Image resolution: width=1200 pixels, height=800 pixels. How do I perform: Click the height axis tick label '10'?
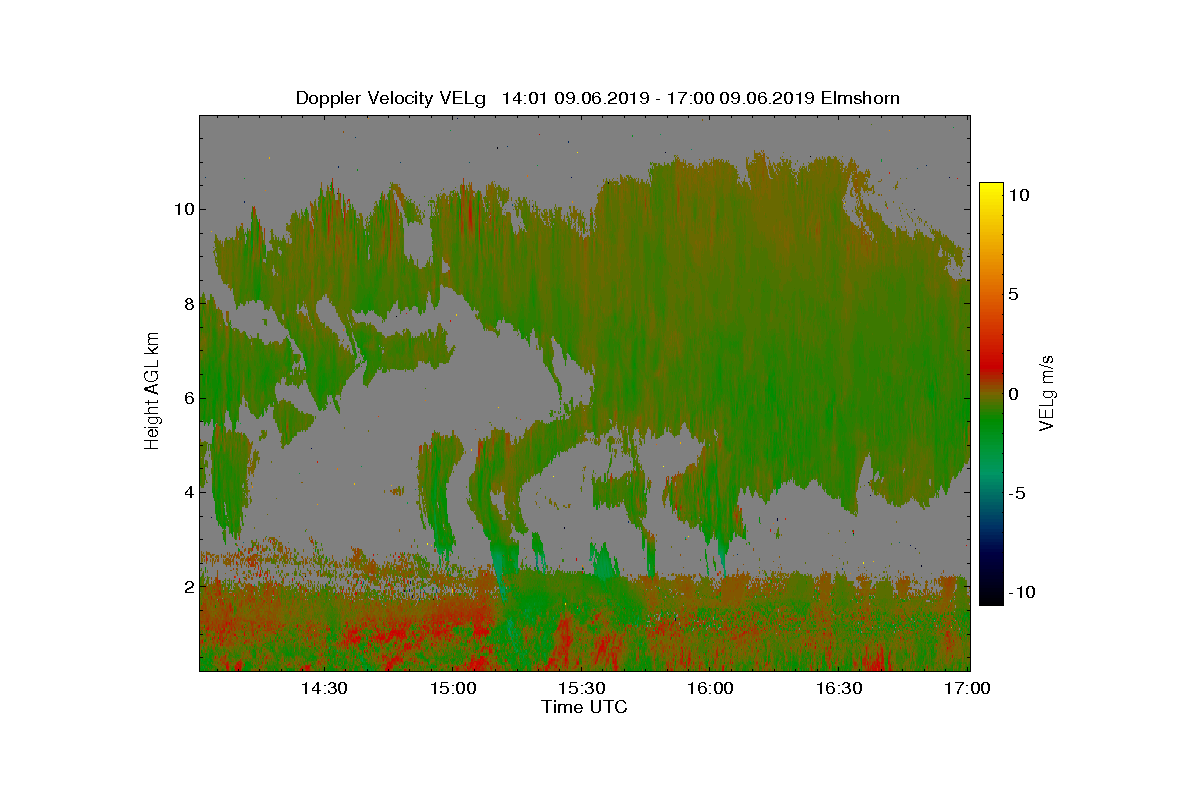[183, 209]
